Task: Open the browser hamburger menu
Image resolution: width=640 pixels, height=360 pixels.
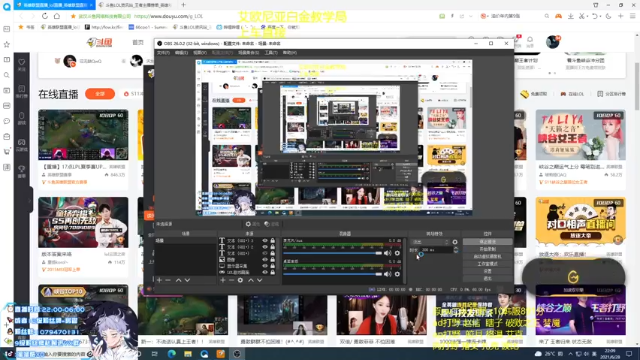Action: (x=632, y=16)
